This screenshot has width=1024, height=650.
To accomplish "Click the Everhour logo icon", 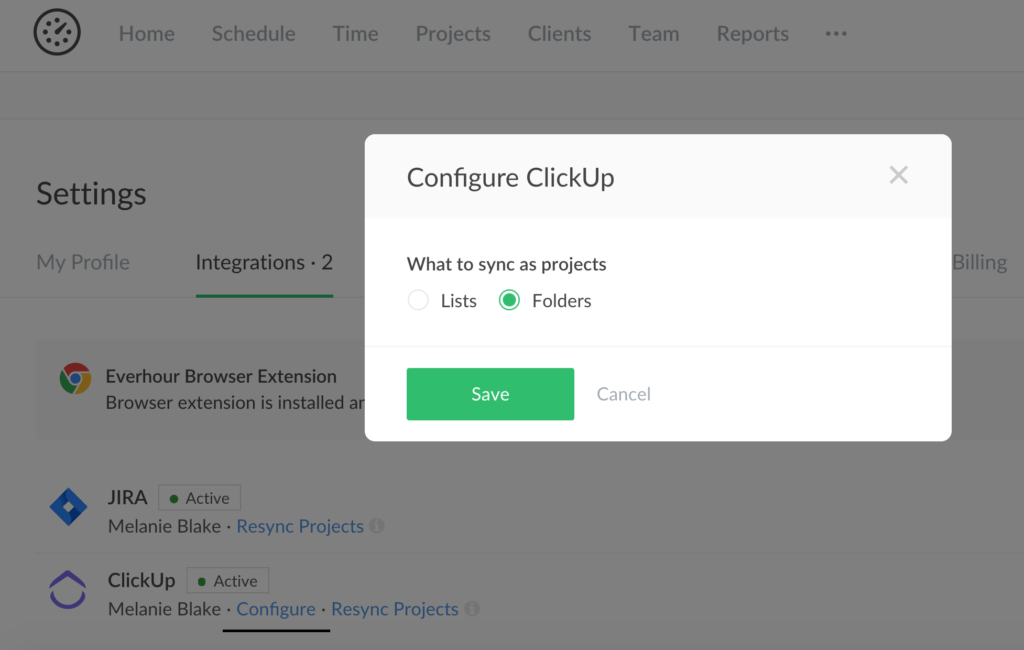I will [x=57, y=32].
